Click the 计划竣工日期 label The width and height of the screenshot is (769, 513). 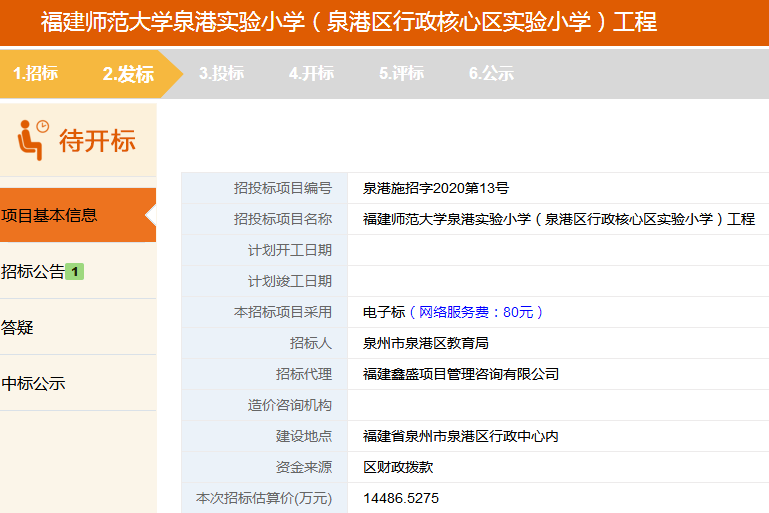(x=290, y=281)
